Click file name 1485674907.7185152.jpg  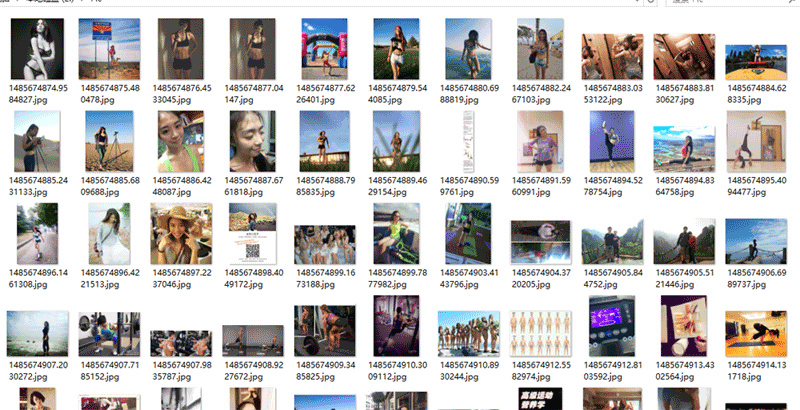pyautogui.click(x=110, y=371)
